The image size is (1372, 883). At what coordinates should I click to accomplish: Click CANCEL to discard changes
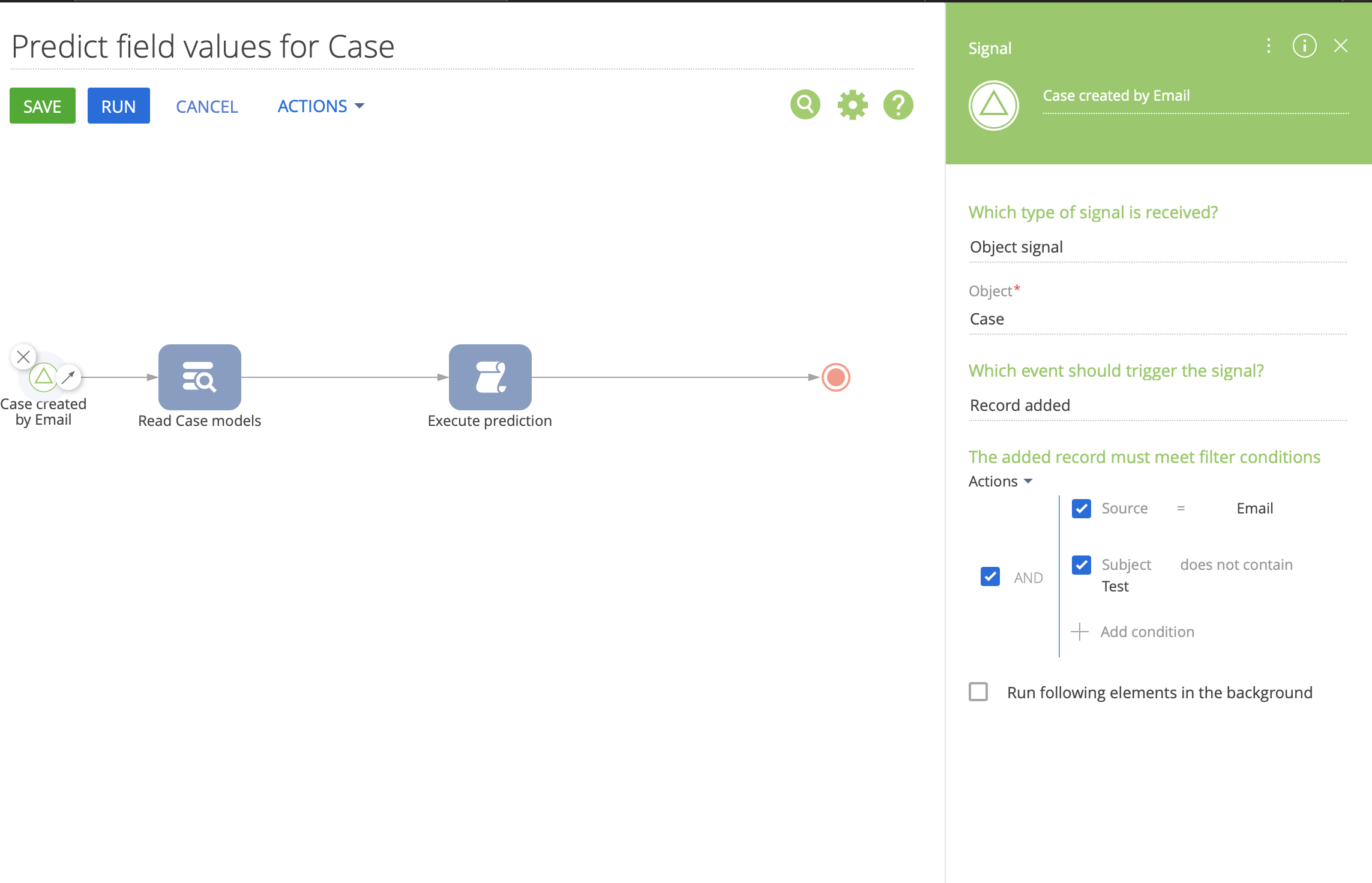coord(207,106)
